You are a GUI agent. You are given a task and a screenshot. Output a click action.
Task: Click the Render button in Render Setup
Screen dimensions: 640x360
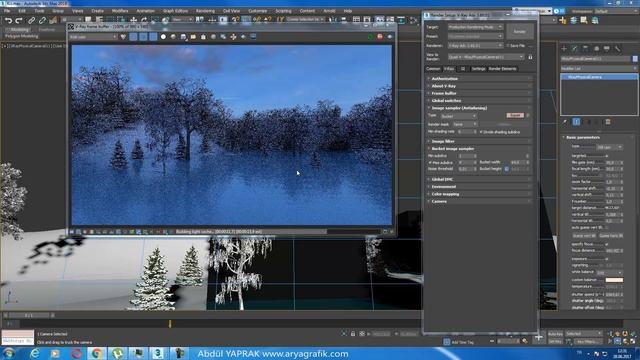tap(520, 31)
